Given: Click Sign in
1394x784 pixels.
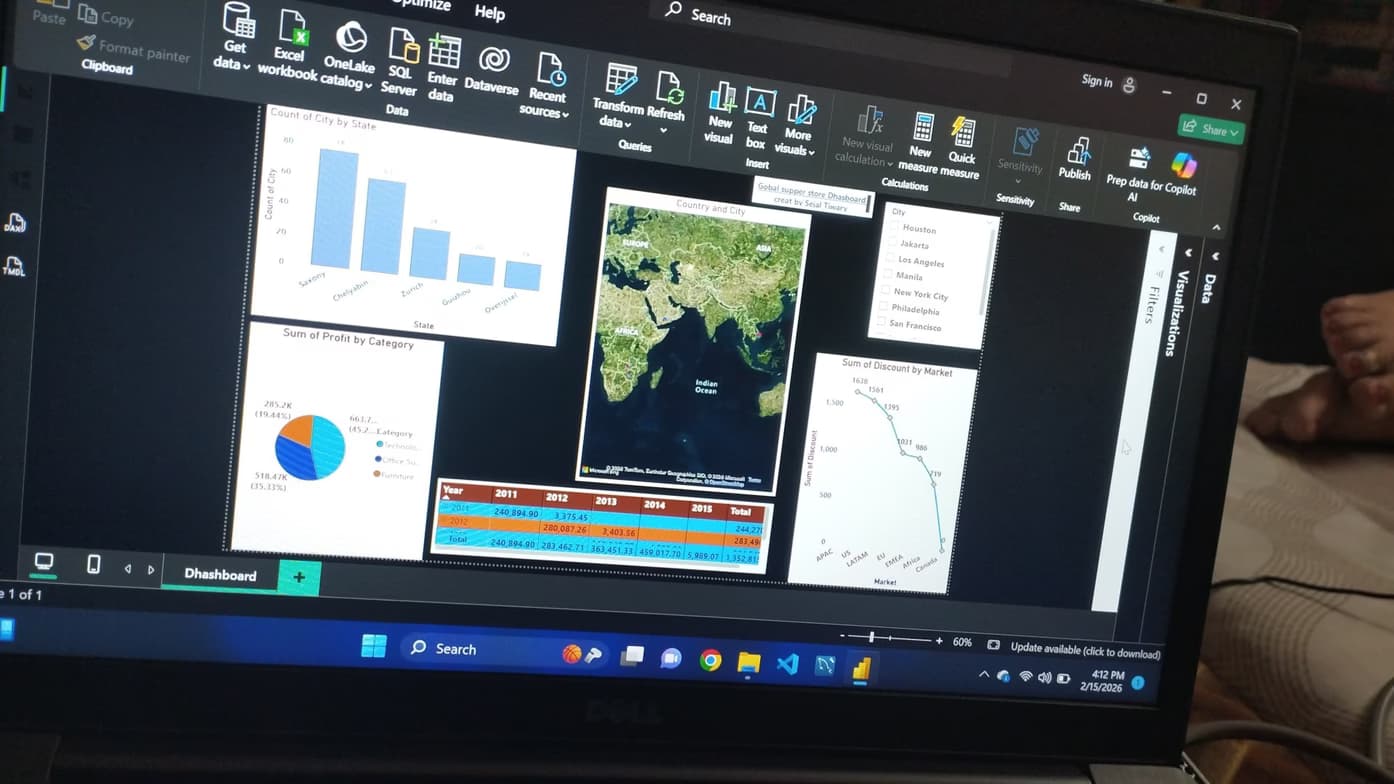Looking at the screenshot, I should coord(1097,82).
